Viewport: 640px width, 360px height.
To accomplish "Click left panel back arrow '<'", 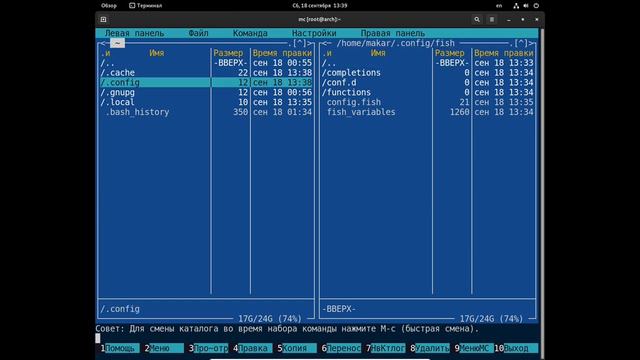I will pos(102,43).
